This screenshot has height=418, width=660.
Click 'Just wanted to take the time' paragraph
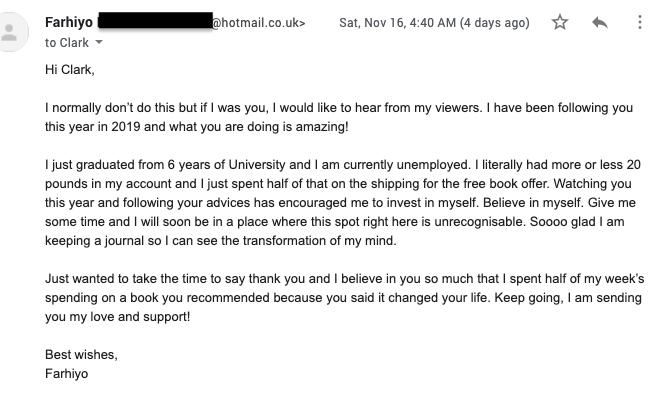344,298
